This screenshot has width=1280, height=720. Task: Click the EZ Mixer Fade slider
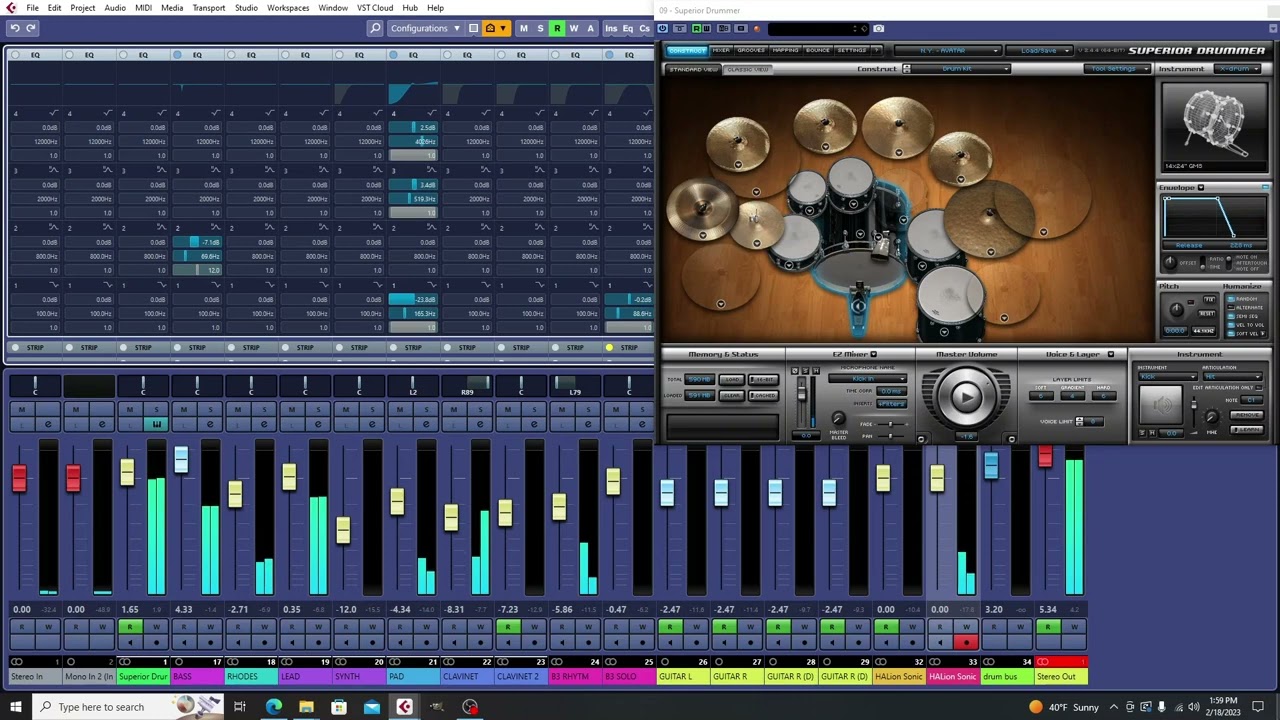click(x=890, y=424)
